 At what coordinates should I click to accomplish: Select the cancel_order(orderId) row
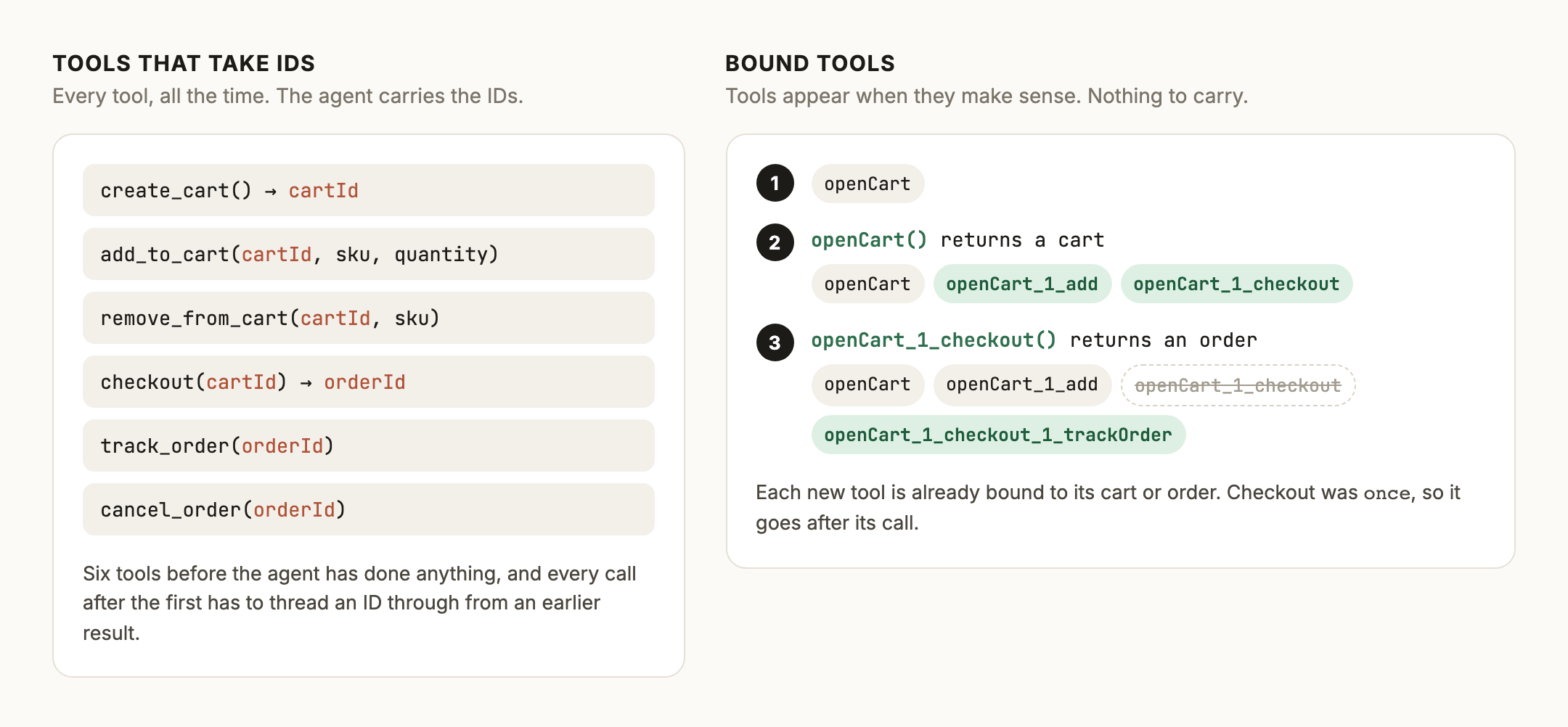369,509
